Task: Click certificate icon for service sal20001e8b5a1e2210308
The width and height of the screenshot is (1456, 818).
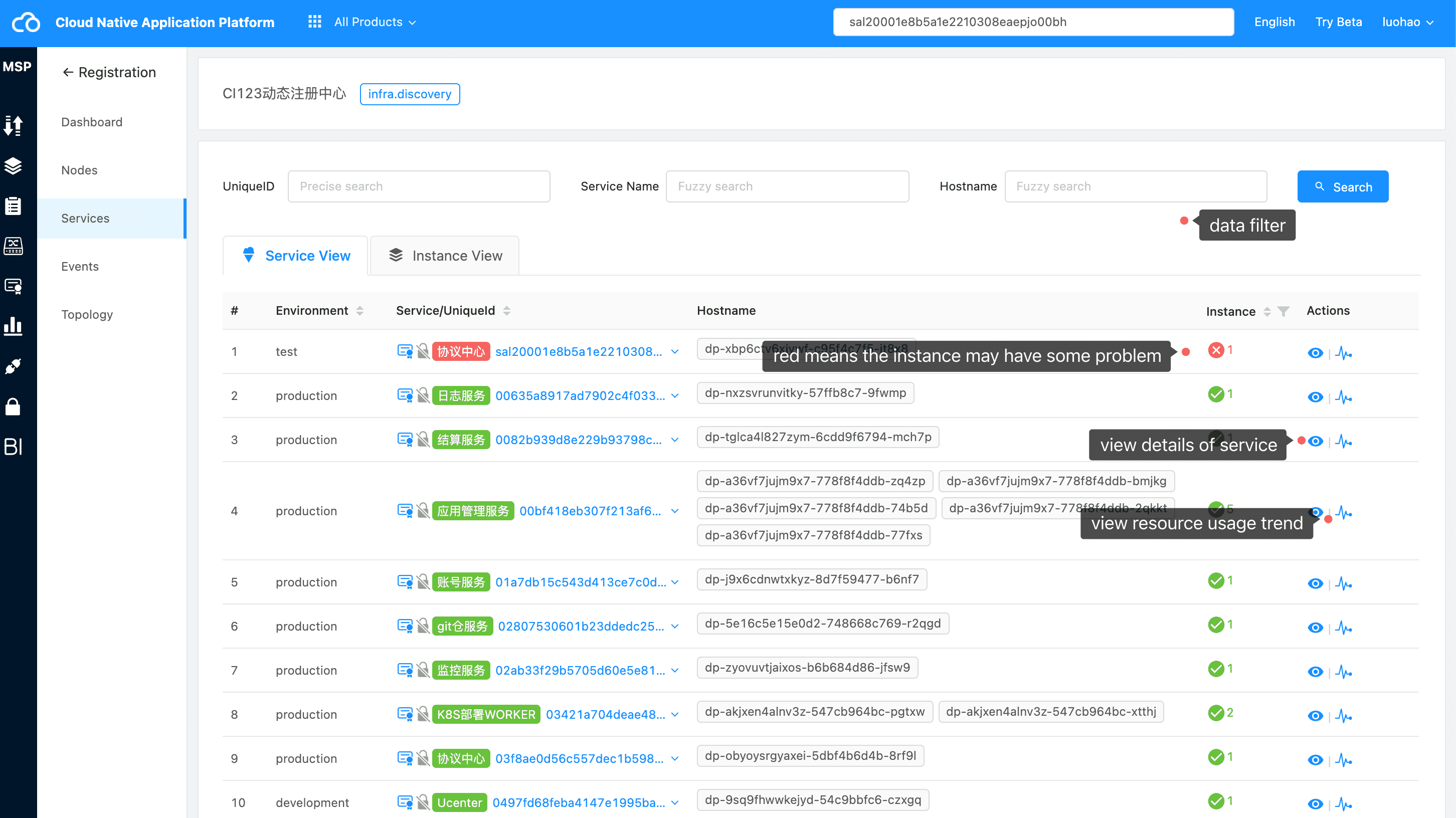Action: point(405,351)
